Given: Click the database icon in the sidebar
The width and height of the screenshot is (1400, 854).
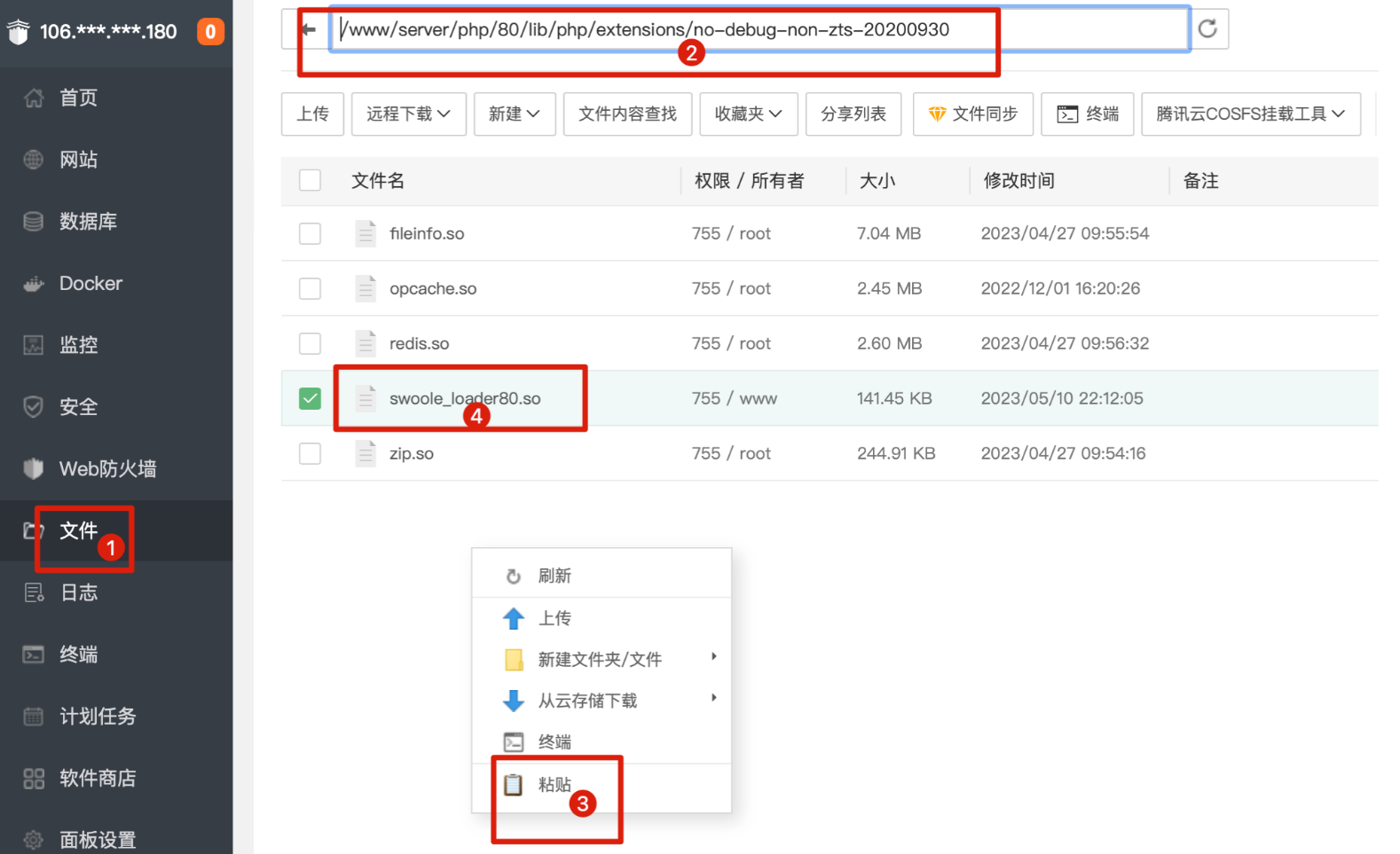Looking at the screenshot, I should 34,222.
